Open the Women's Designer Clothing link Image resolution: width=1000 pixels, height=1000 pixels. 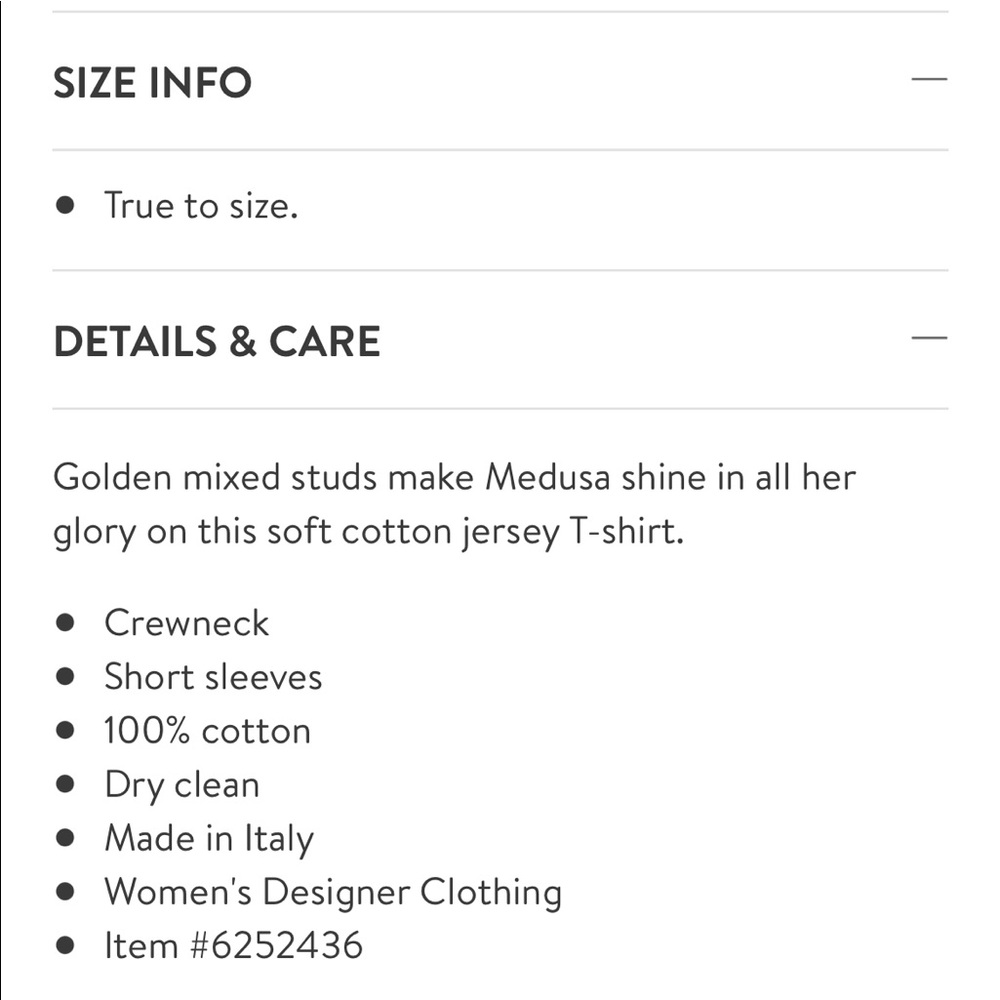coord(333,892)
